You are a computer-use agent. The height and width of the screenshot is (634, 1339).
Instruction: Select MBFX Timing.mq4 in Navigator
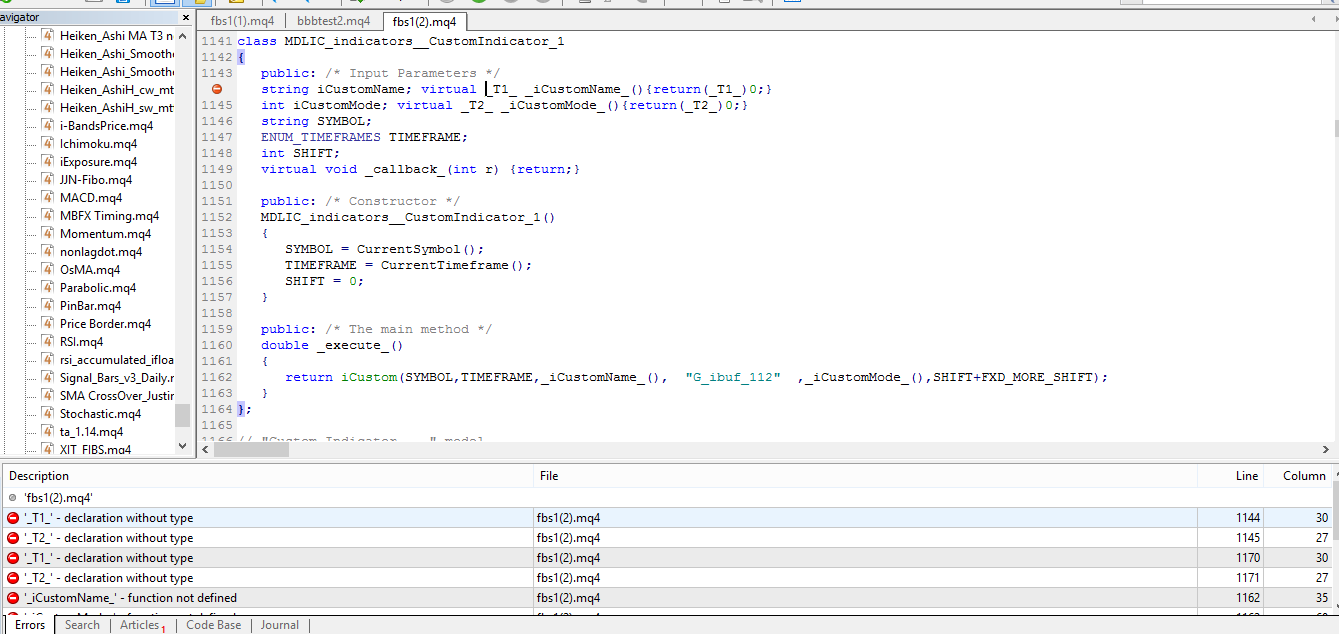109,216
